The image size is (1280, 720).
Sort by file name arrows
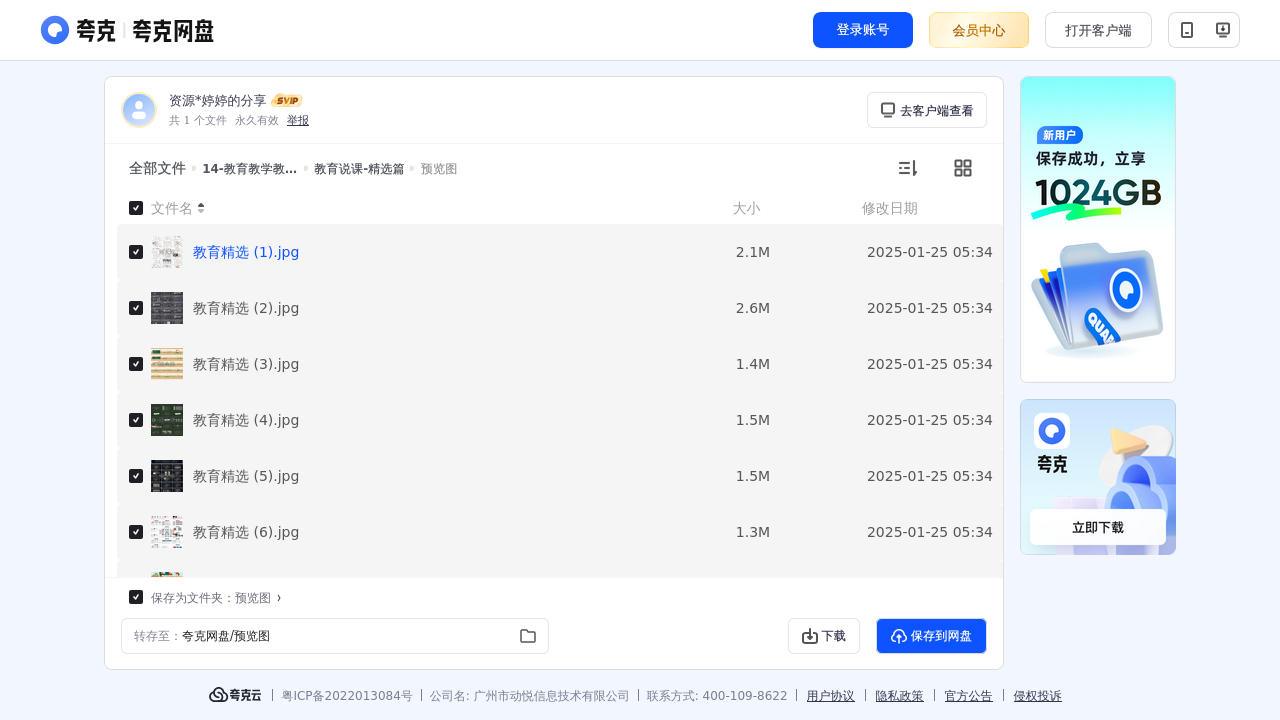pos(201,208)
